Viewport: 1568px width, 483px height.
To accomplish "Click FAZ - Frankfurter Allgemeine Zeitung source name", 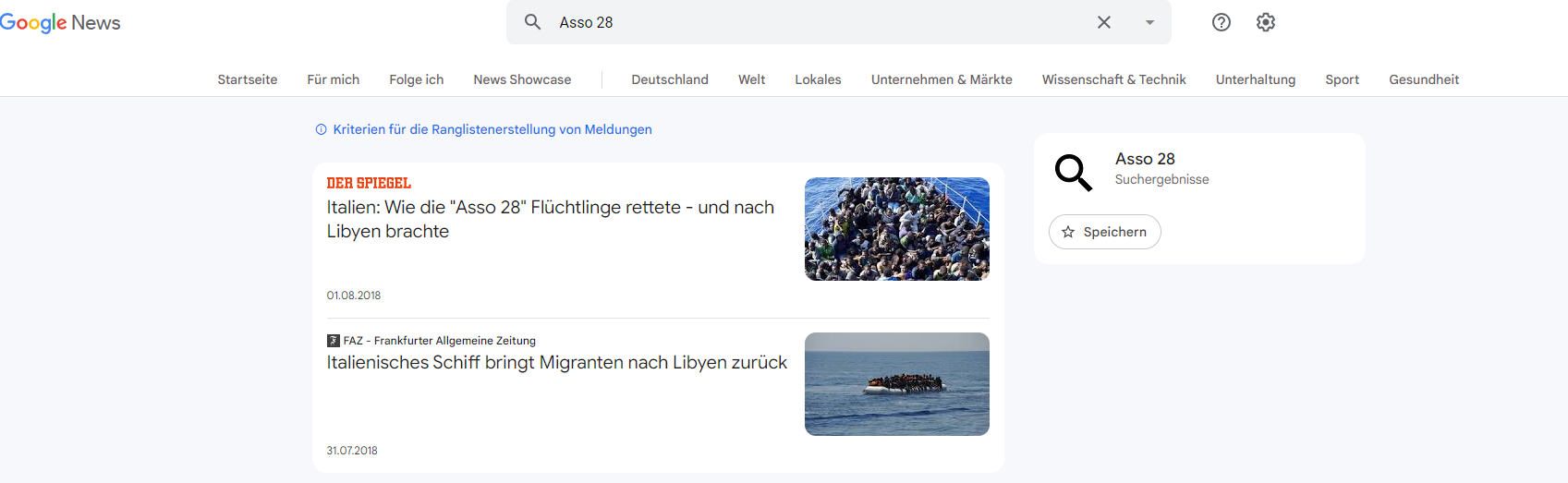I will coord(440,341).
